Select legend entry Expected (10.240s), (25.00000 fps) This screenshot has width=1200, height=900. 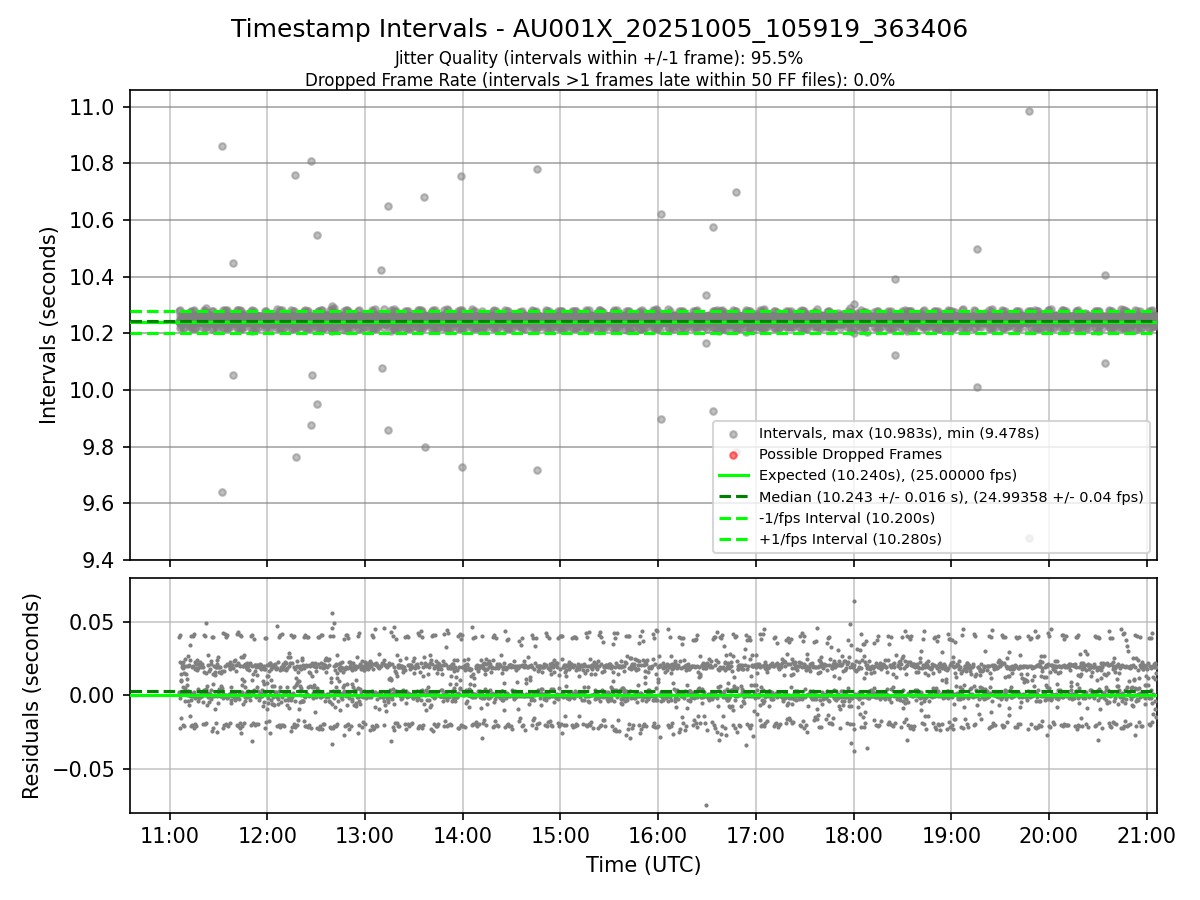tap(888, 475)
